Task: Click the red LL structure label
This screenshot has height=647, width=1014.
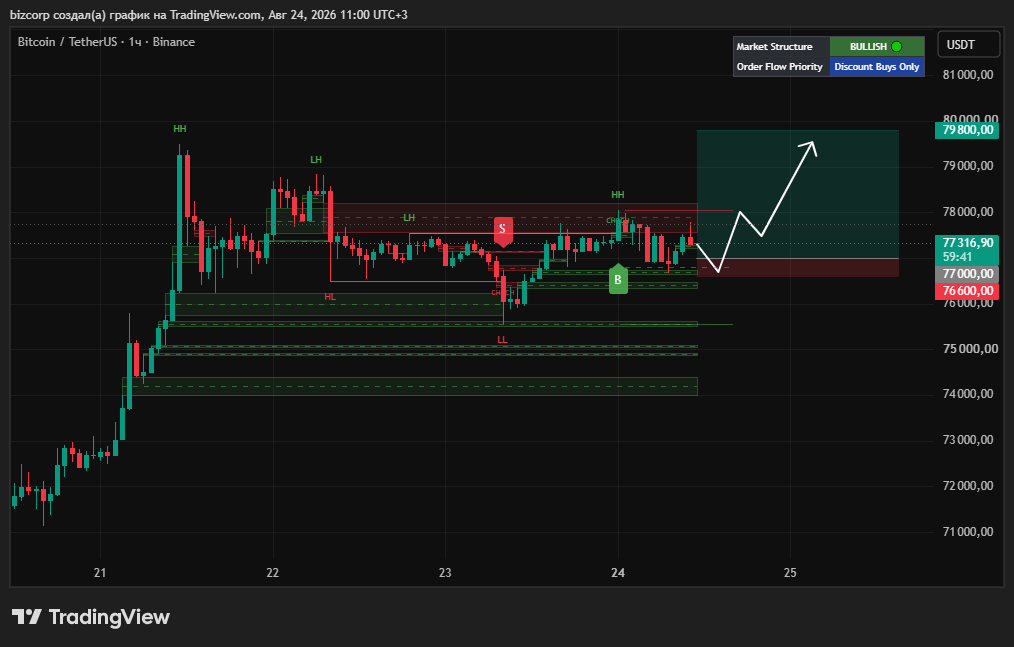Action: point(502,340)
